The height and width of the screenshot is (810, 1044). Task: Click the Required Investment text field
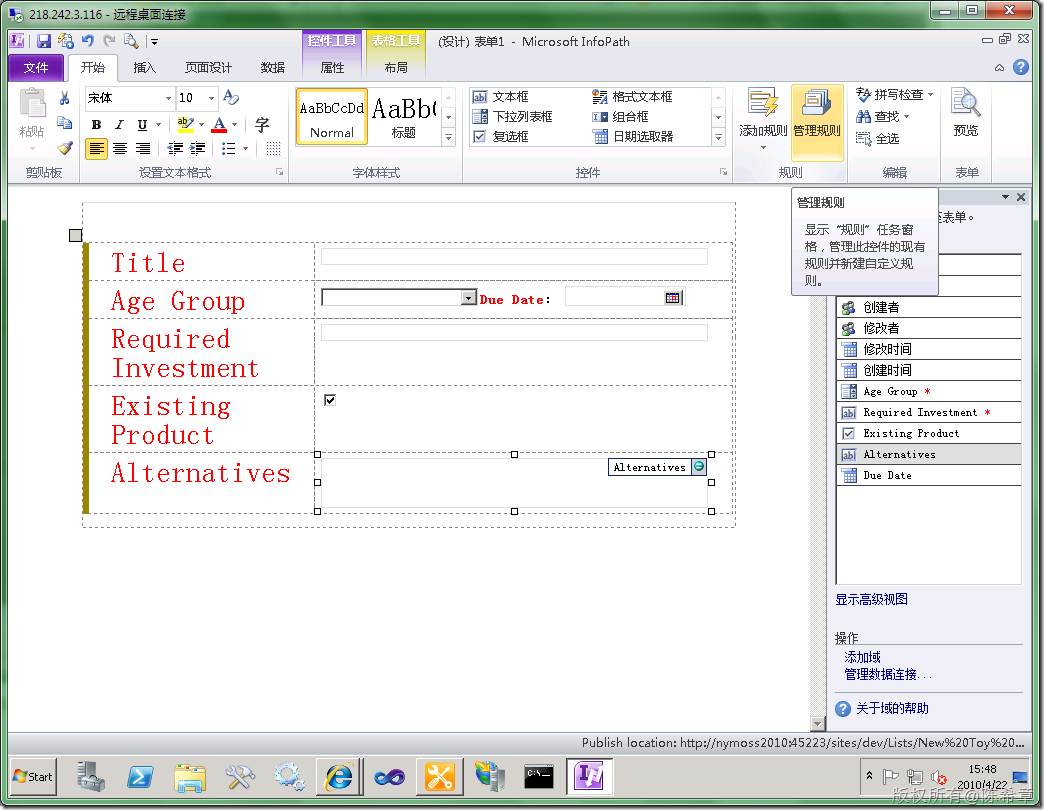(514, 333)
